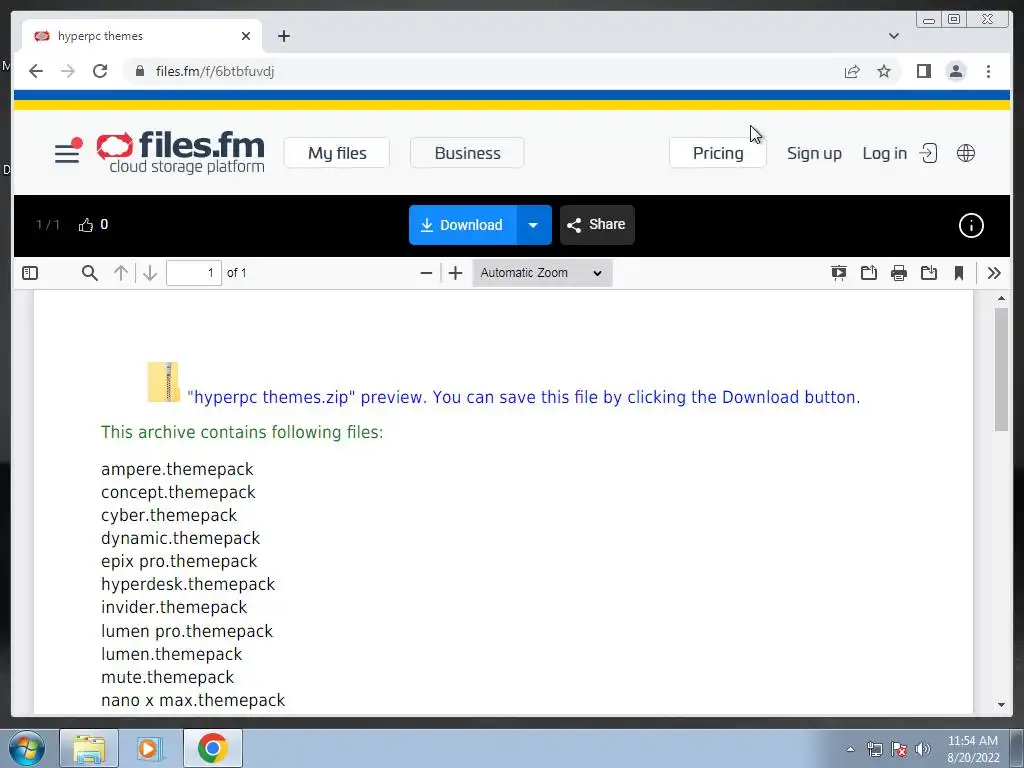The height and width of the screenshot is (768, 1024).
Task: Open the Pricing page
Action: (x=718, y=153)
